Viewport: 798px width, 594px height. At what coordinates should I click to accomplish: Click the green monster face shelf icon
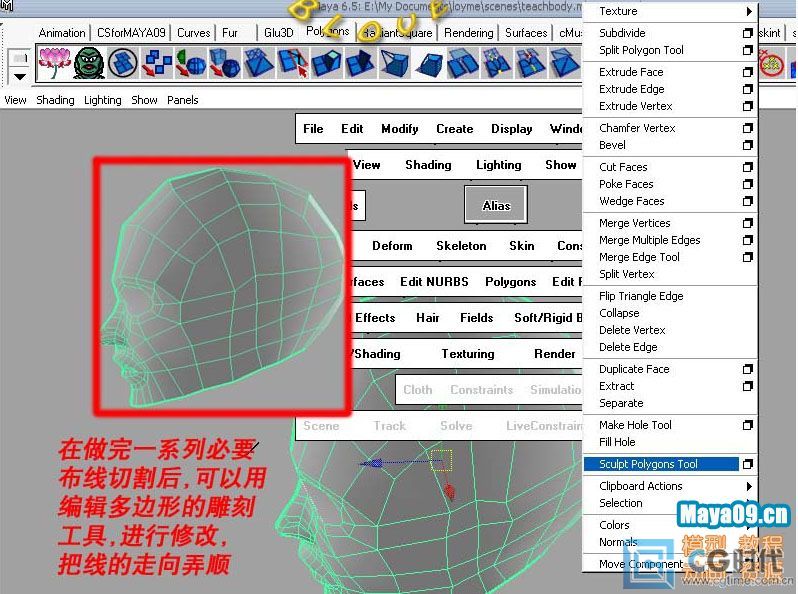[x=89, y=63]
